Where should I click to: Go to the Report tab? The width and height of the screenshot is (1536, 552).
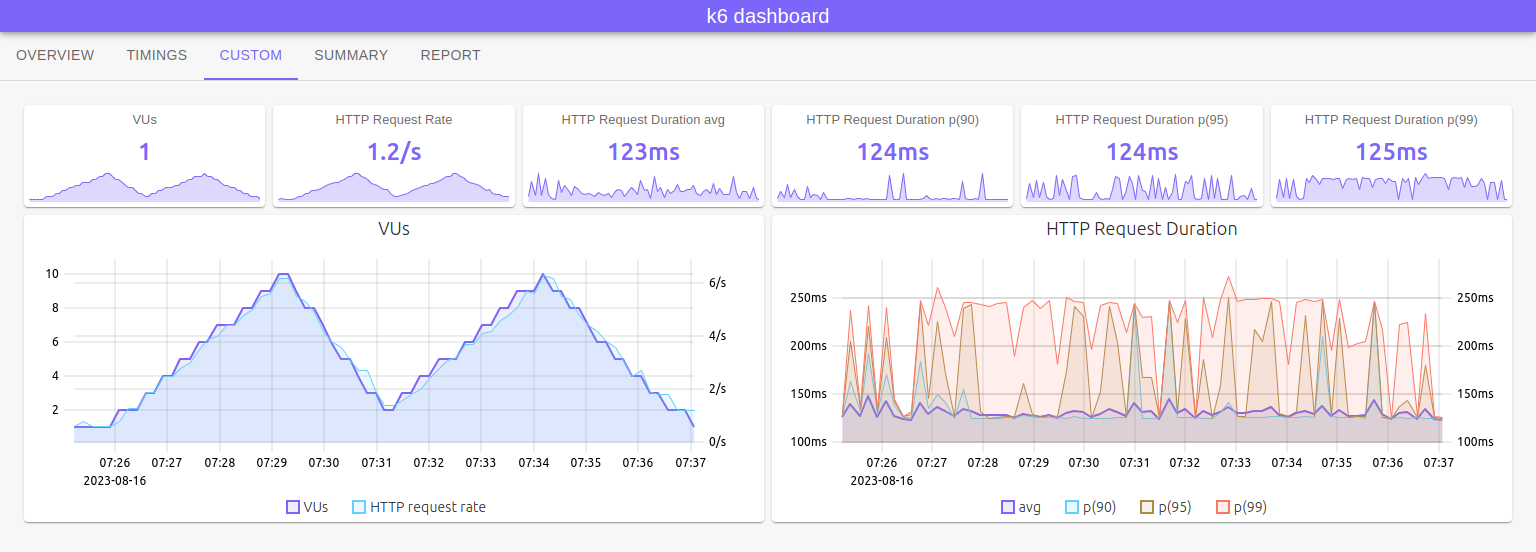450,56
